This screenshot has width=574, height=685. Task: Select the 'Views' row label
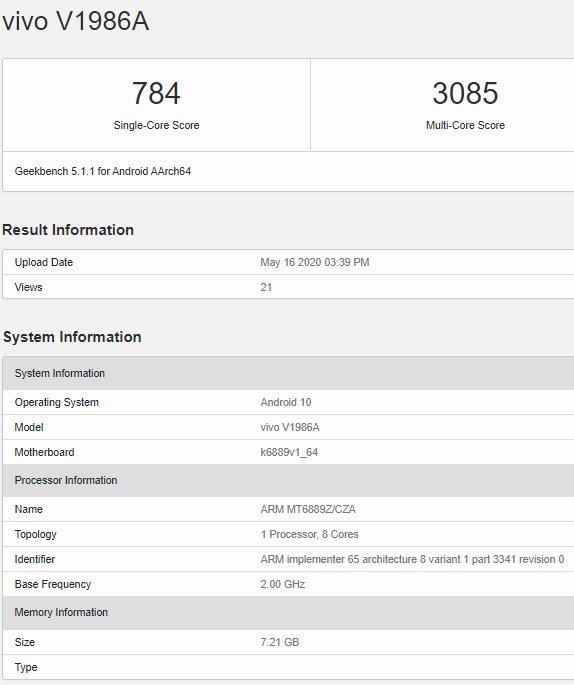coord(28,287)
